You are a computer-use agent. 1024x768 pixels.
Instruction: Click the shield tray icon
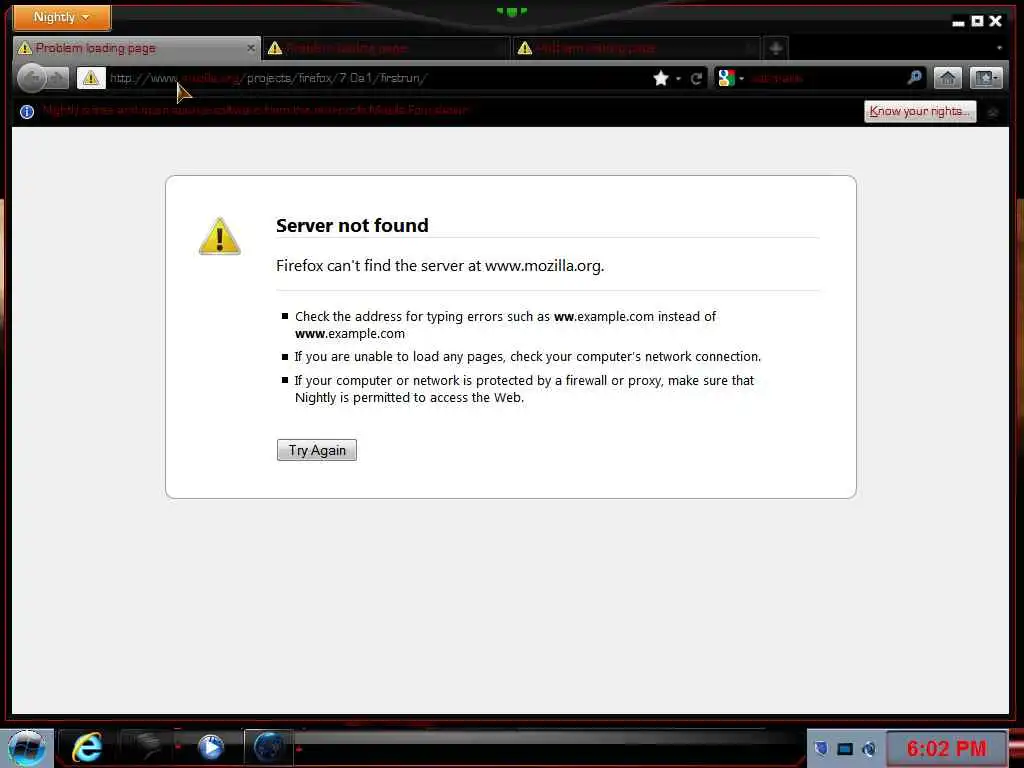tap(822, 748)
